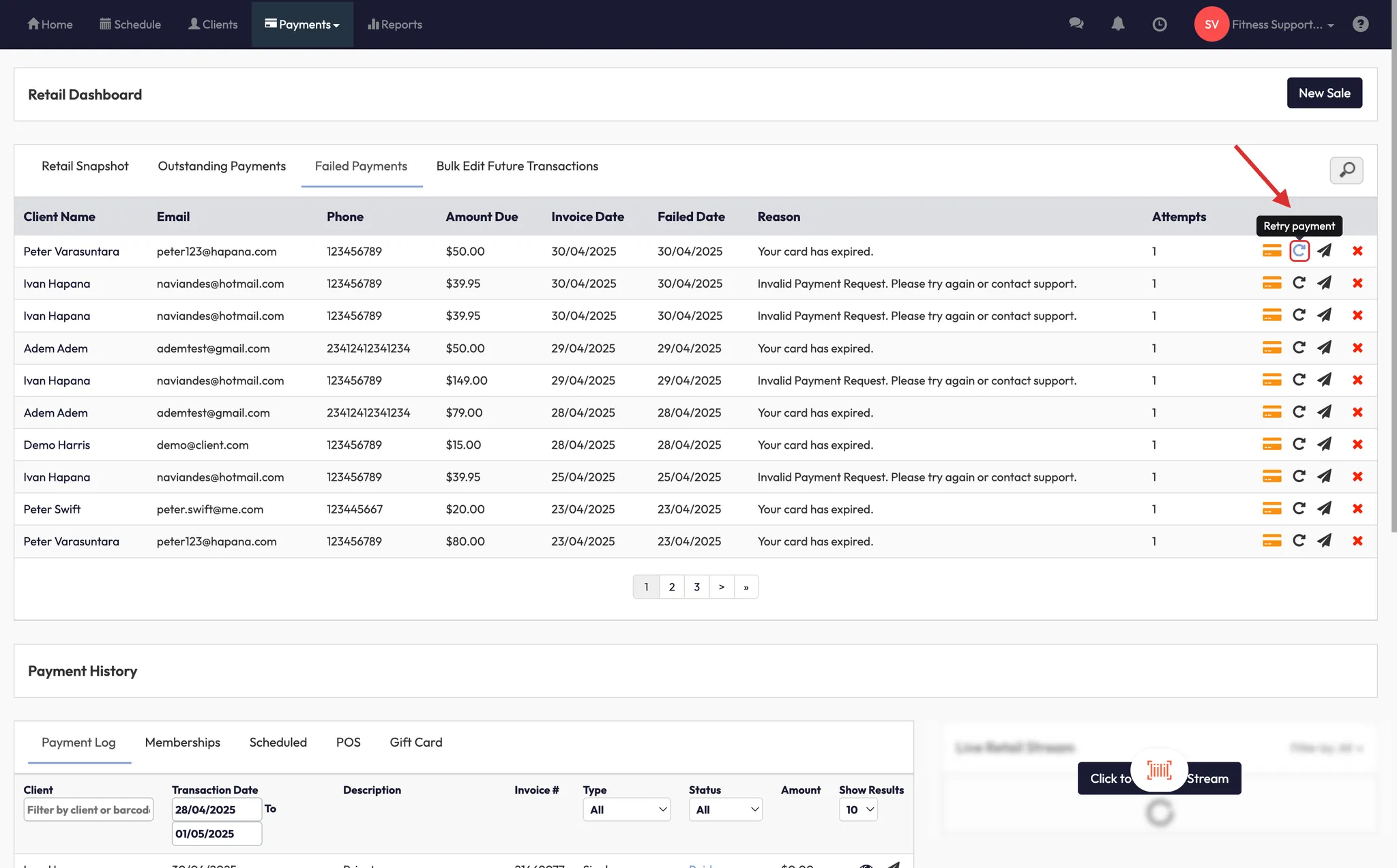
Task: Switch to Outstanding Payments tab
Action: point(222,166)
